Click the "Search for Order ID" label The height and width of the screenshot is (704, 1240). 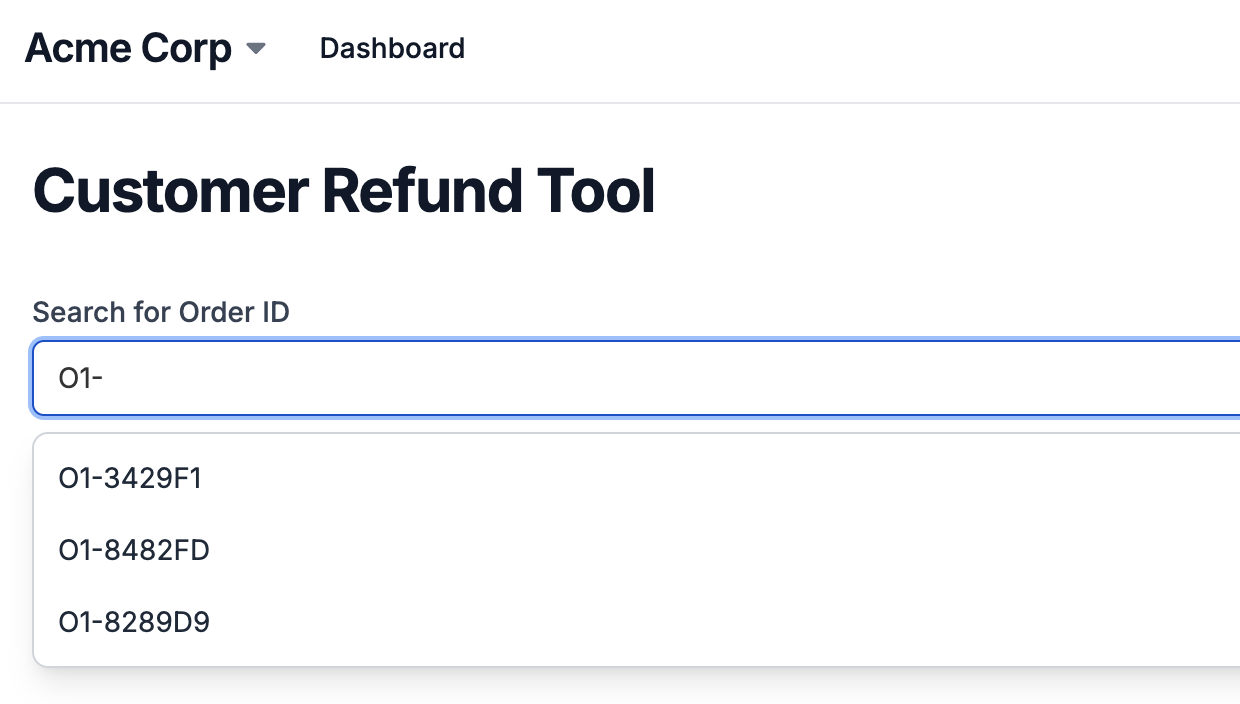click(x=161, y=312)
